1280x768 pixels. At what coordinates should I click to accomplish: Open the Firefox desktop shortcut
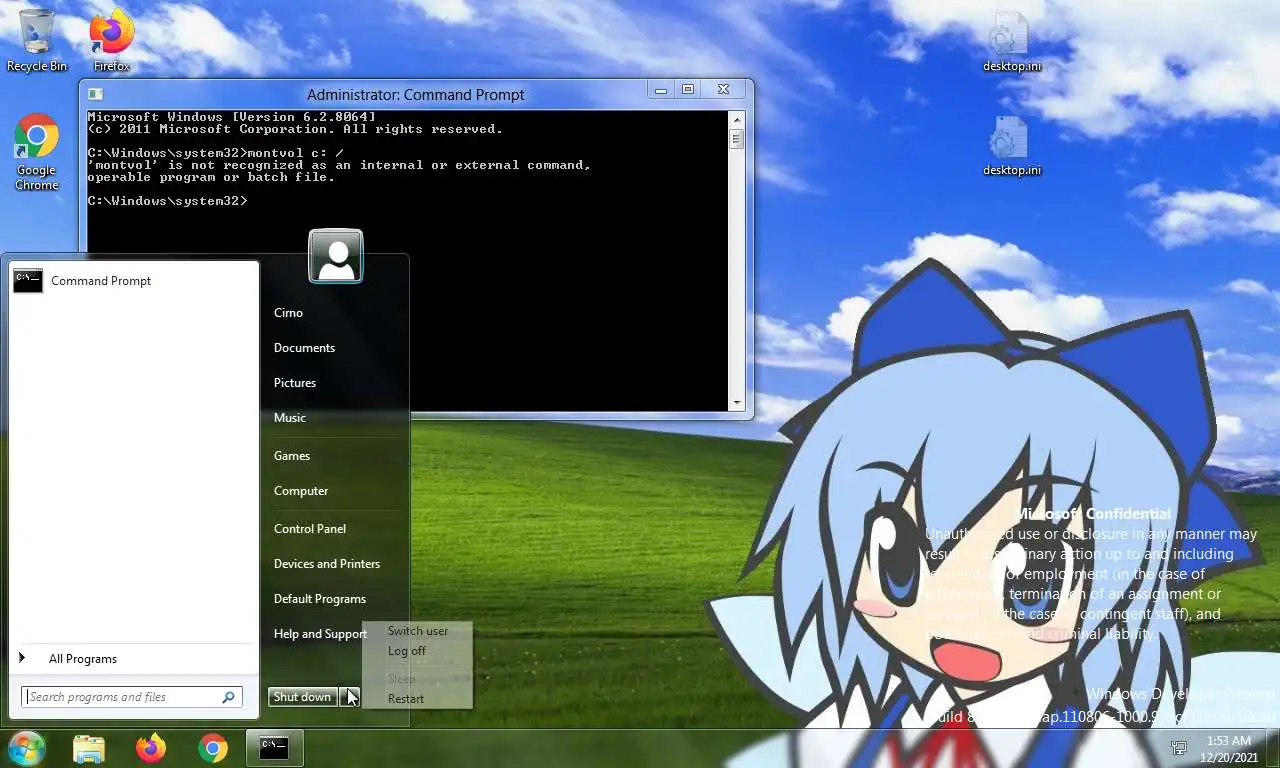[112, 40]
